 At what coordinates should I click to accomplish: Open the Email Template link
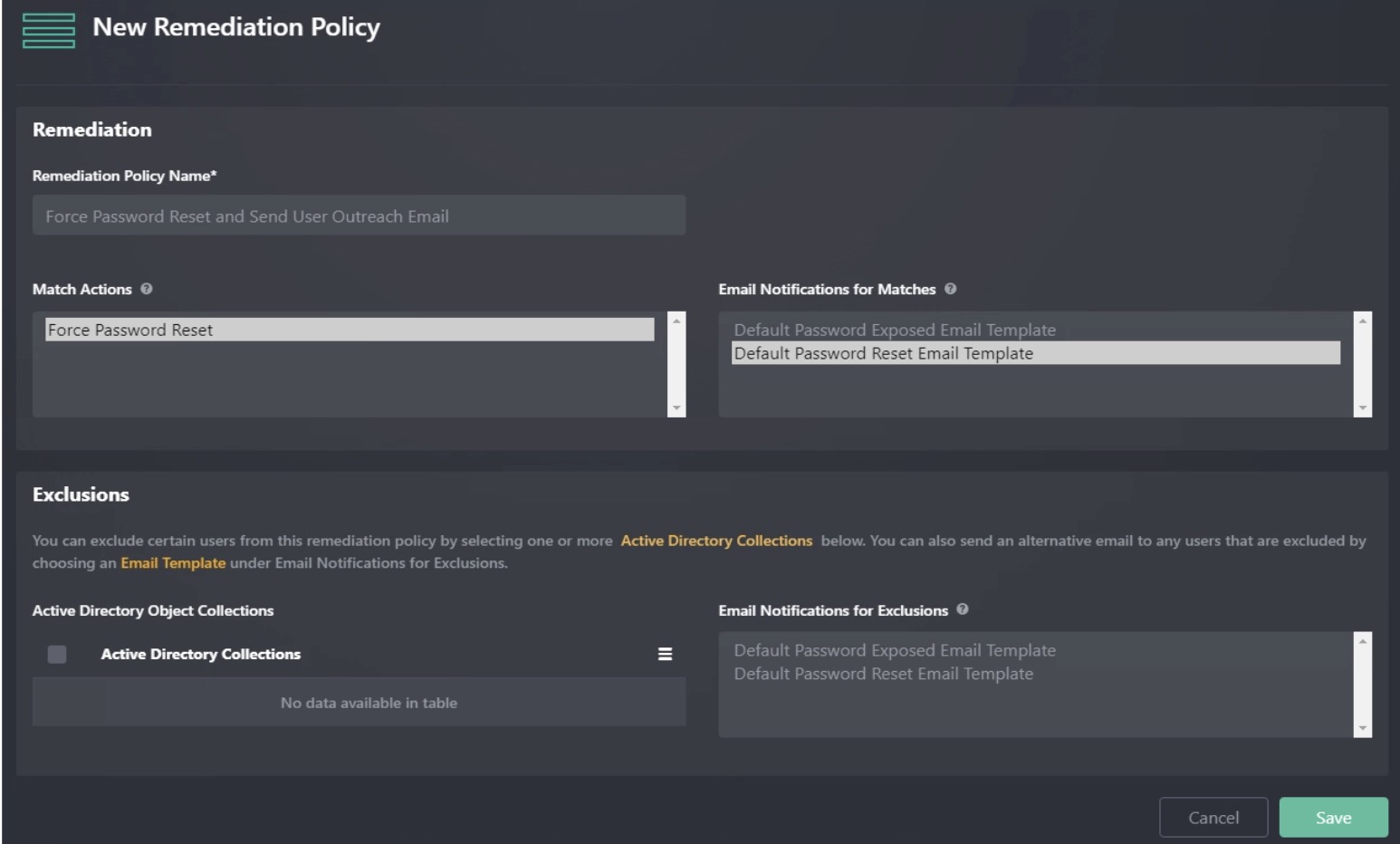173,563
